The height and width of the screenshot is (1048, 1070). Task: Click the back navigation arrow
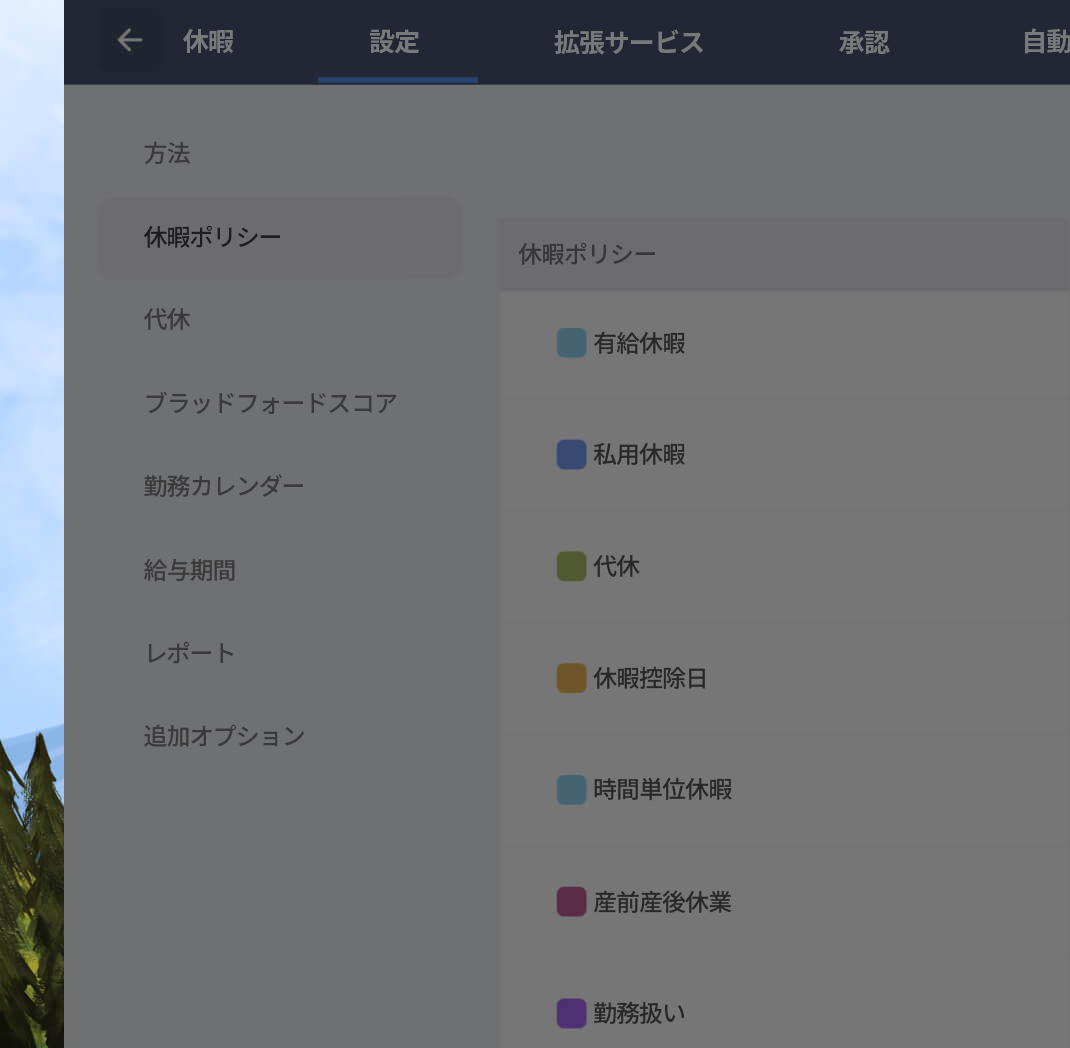coord(129,40)
